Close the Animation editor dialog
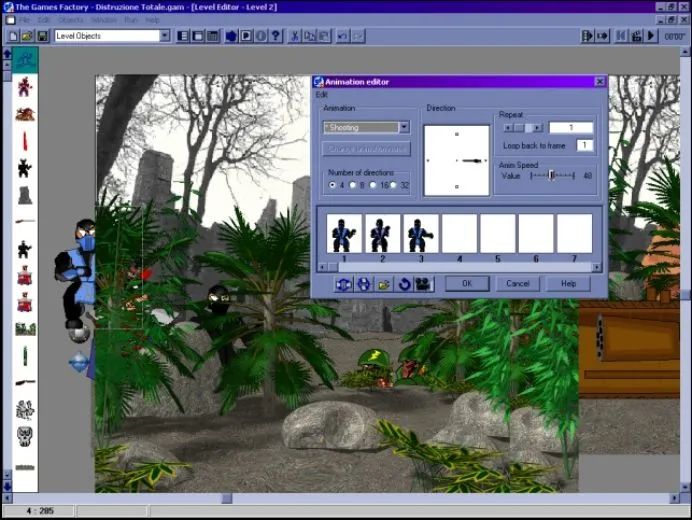This screenshot has width=692, height=520. coord(599,82)
